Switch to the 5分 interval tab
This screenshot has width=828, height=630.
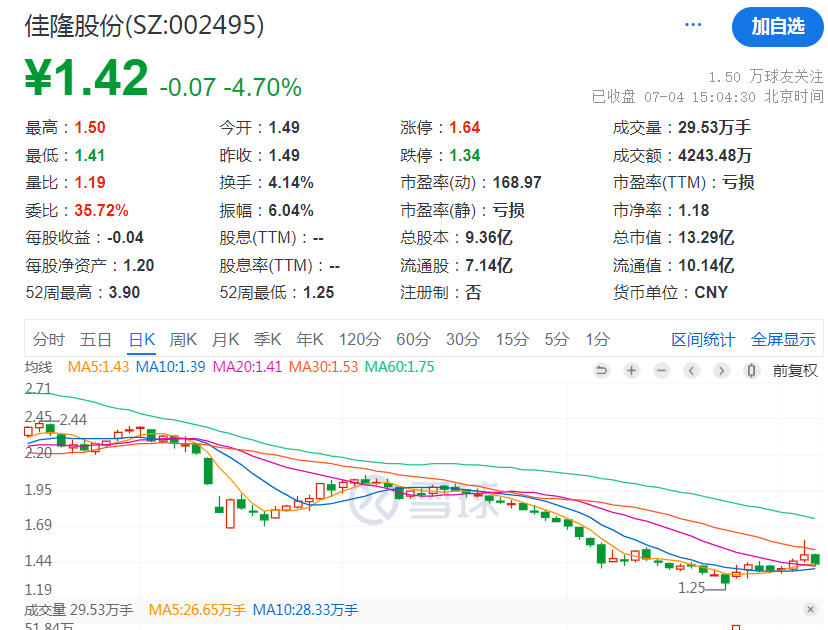[557, 339]
